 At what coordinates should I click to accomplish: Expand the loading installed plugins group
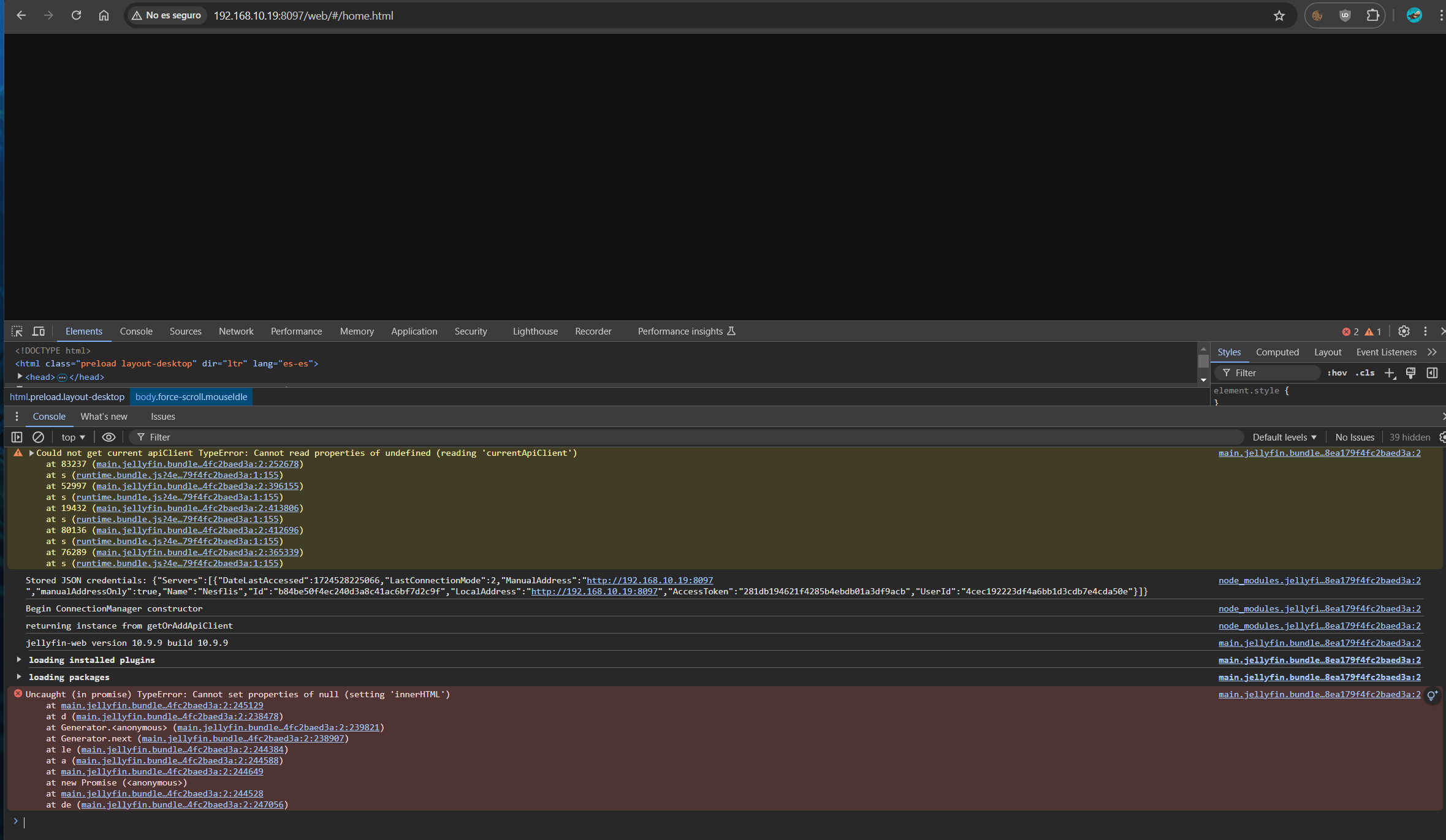pos(19,660)
